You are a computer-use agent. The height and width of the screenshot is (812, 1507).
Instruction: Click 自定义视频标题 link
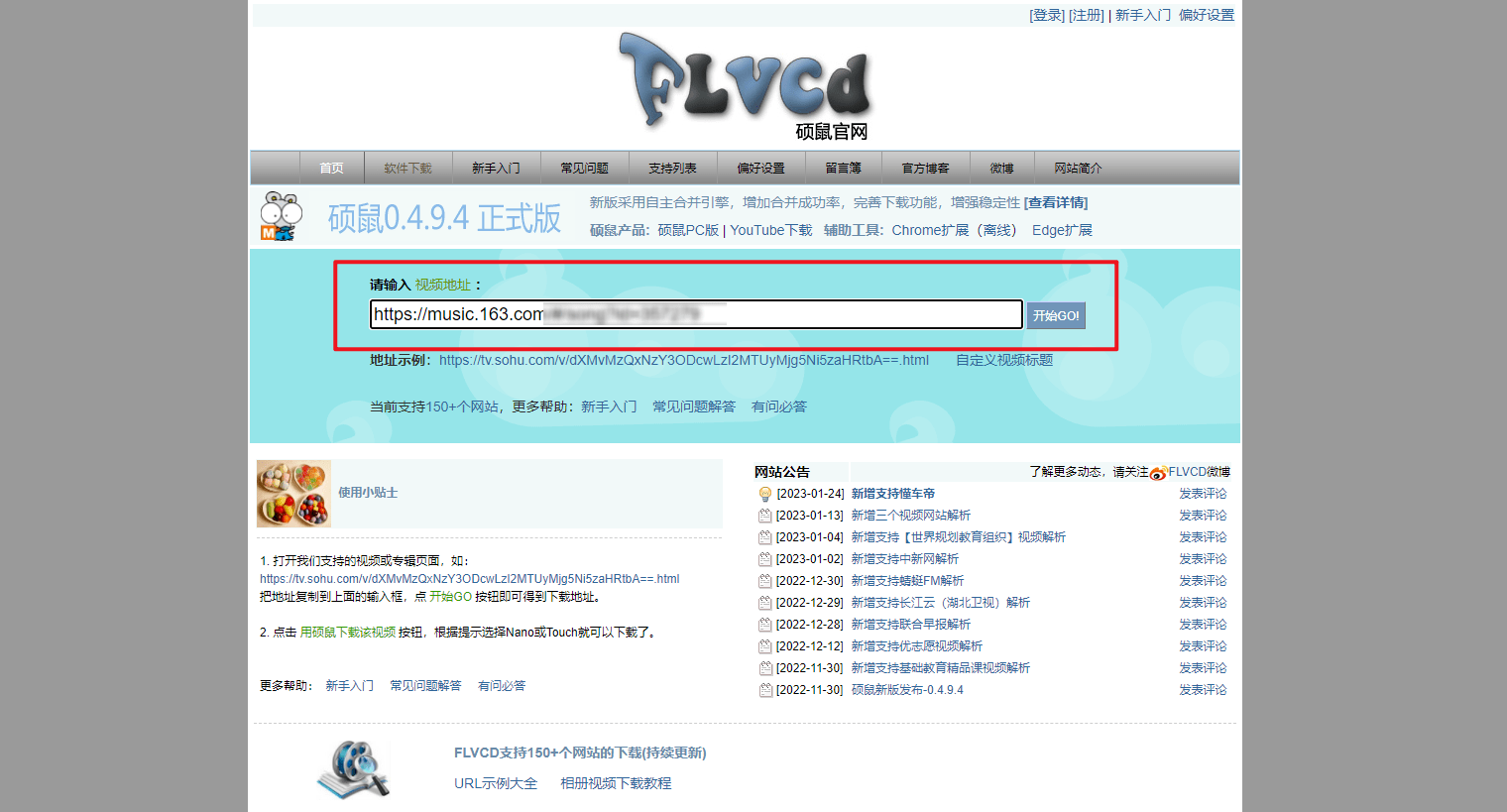(1004, 360)
